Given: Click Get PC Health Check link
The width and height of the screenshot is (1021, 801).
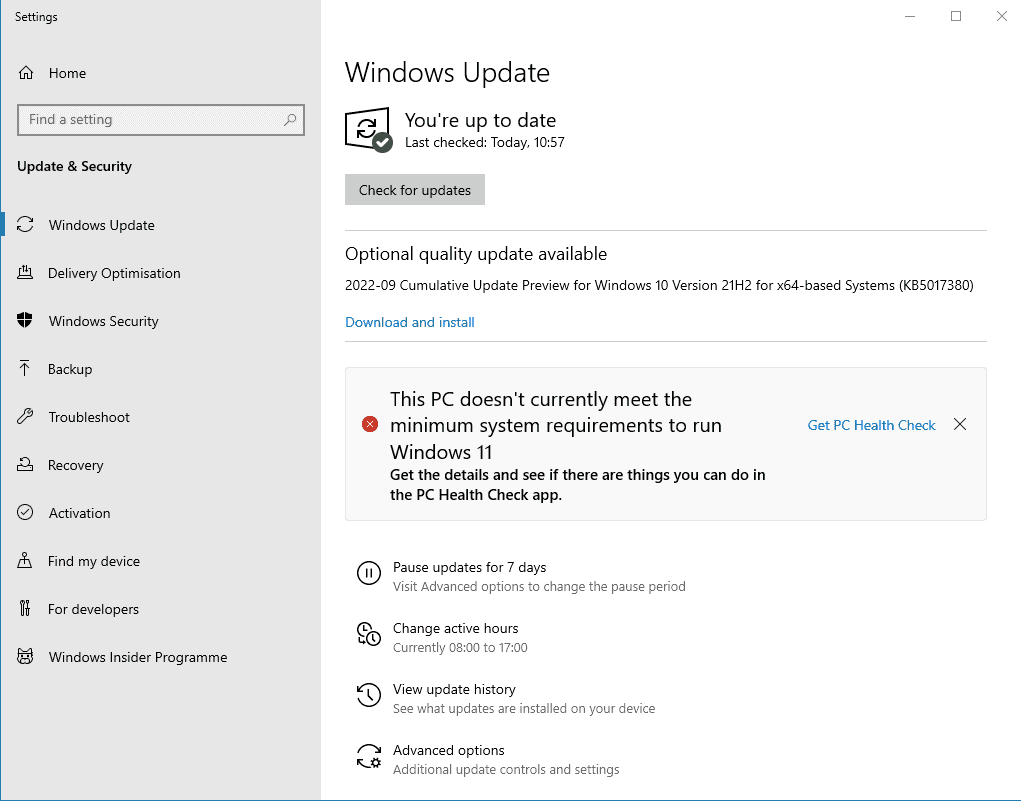Looking at the screenshot, I should (x=871, y=425).
